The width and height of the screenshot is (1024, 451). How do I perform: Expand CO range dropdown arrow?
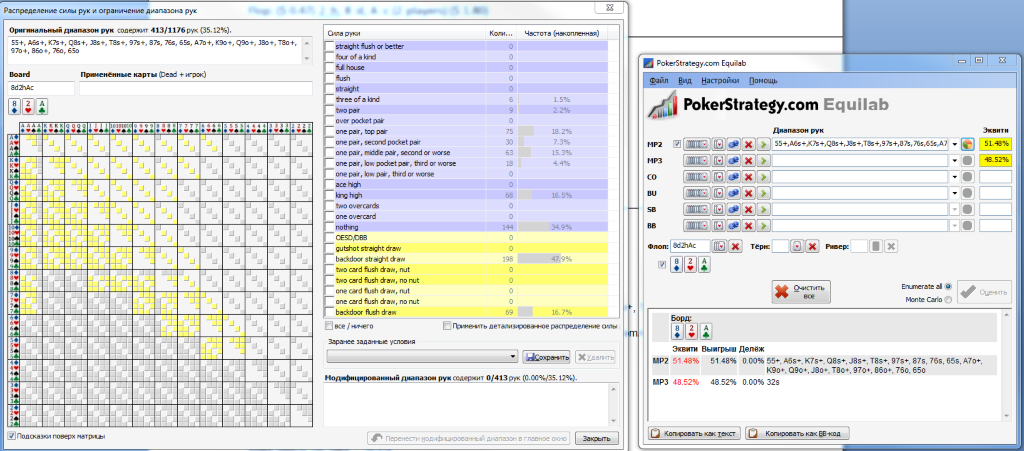click(x=955, y=176)
